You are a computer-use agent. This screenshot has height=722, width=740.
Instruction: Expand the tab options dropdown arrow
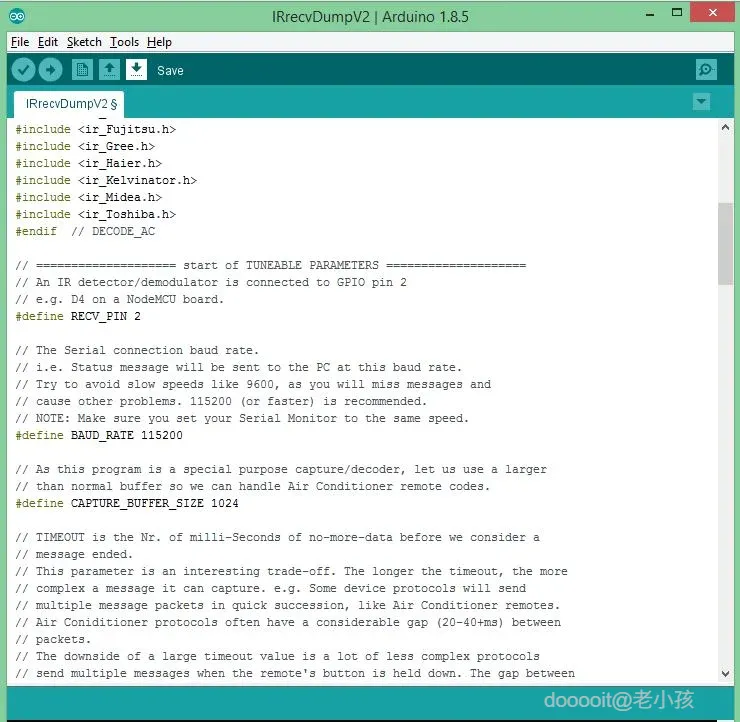pyautogui.click(x=701, y=101)
